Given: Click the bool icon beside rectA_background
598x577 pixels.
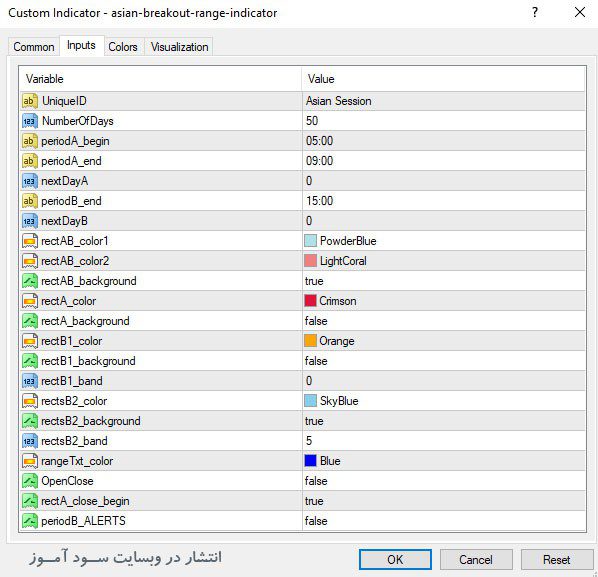Looking at the screenshot, I should [x=30, y=321].
